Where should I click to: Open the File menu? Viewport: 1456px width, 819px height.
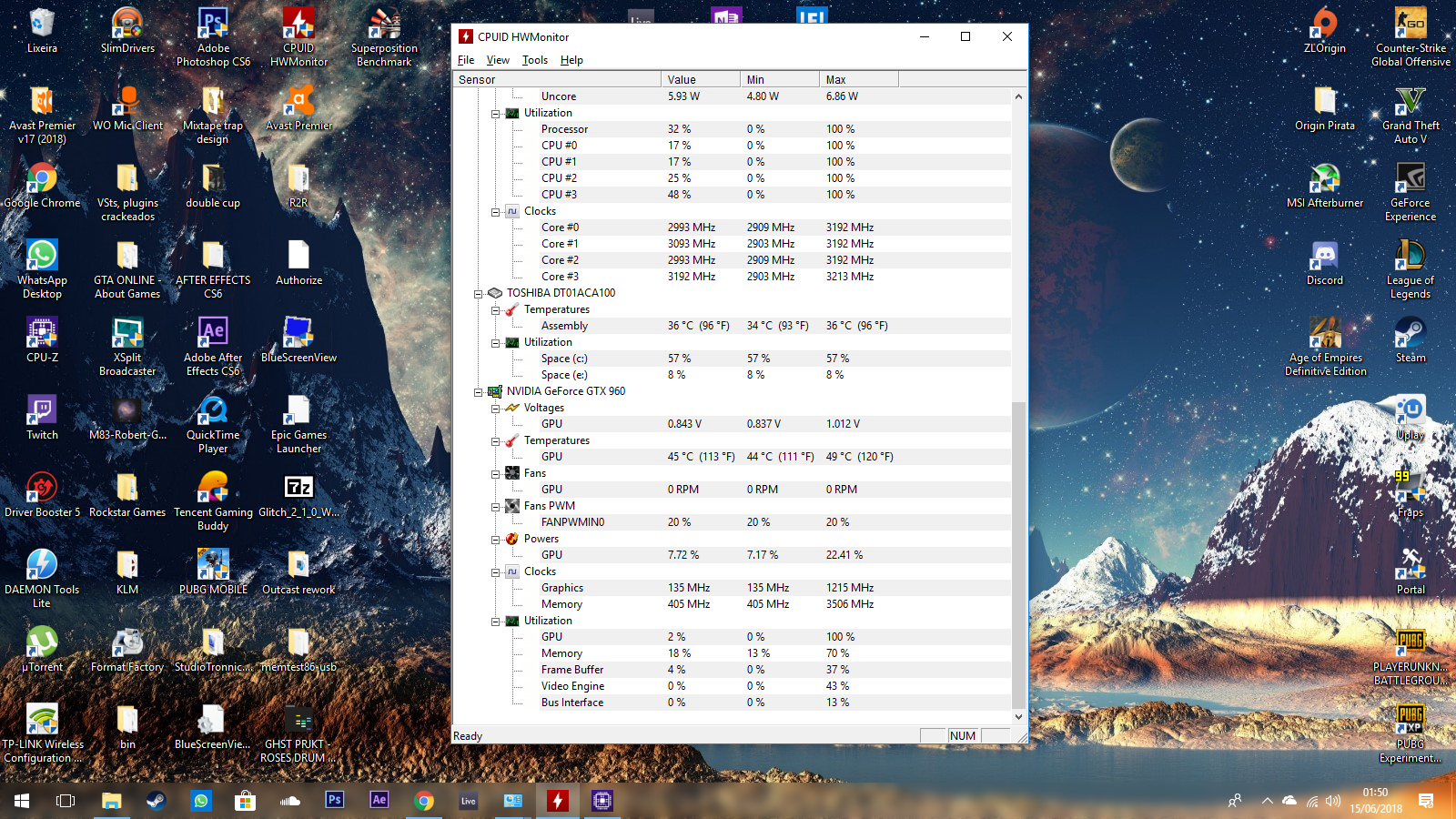(x=466, y=60)
